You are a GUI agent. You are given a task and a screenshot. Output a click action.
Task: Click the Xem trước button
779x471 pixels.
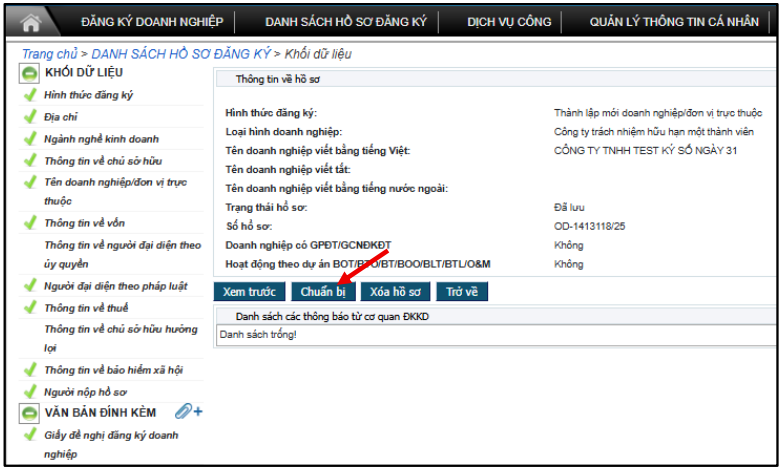point(249,292)
